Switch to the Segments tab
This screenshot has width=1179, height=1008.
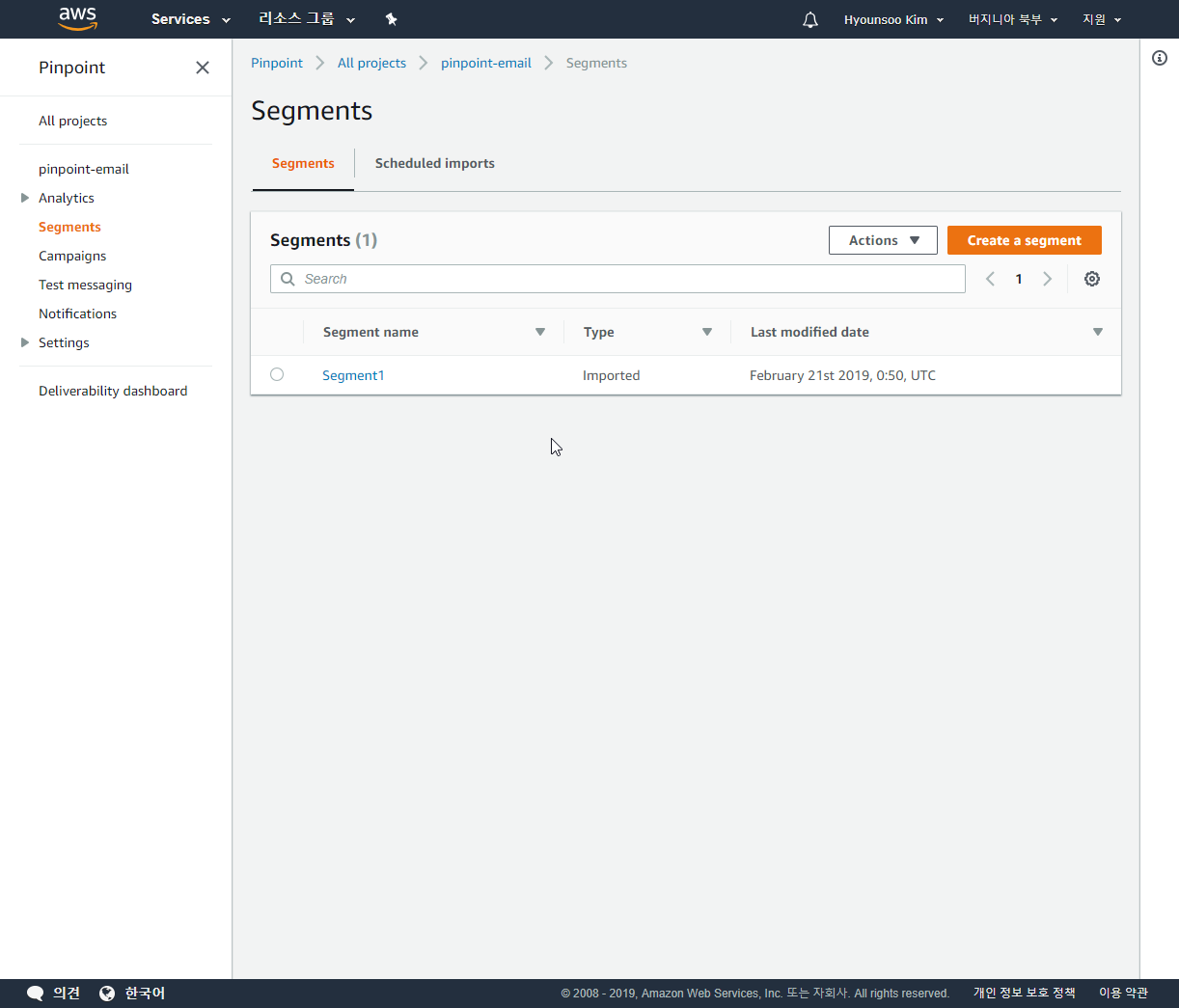click(303, 163)
